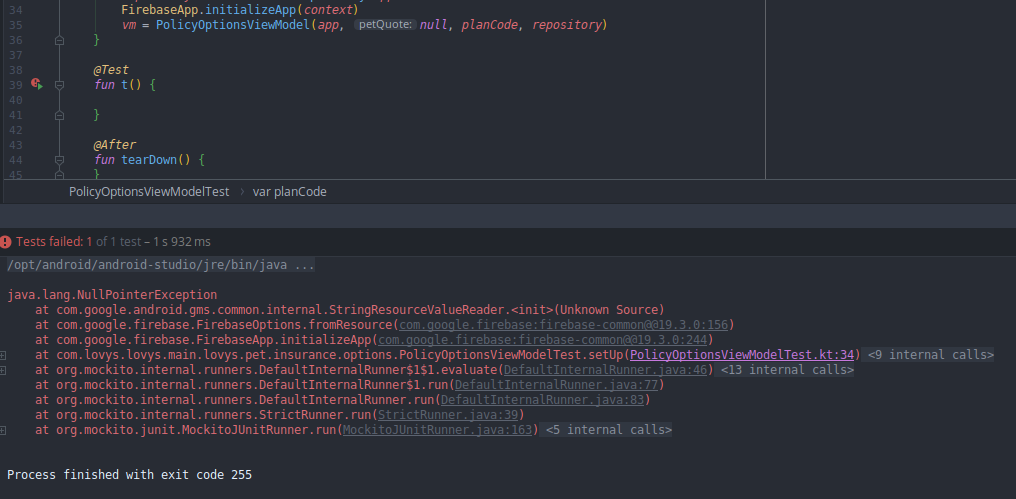Image resolution: width=1016 pixels, height=499 pixels.
Task: Open the DefaultInternalRunner.java:77 link
Action: coord(556,385)
